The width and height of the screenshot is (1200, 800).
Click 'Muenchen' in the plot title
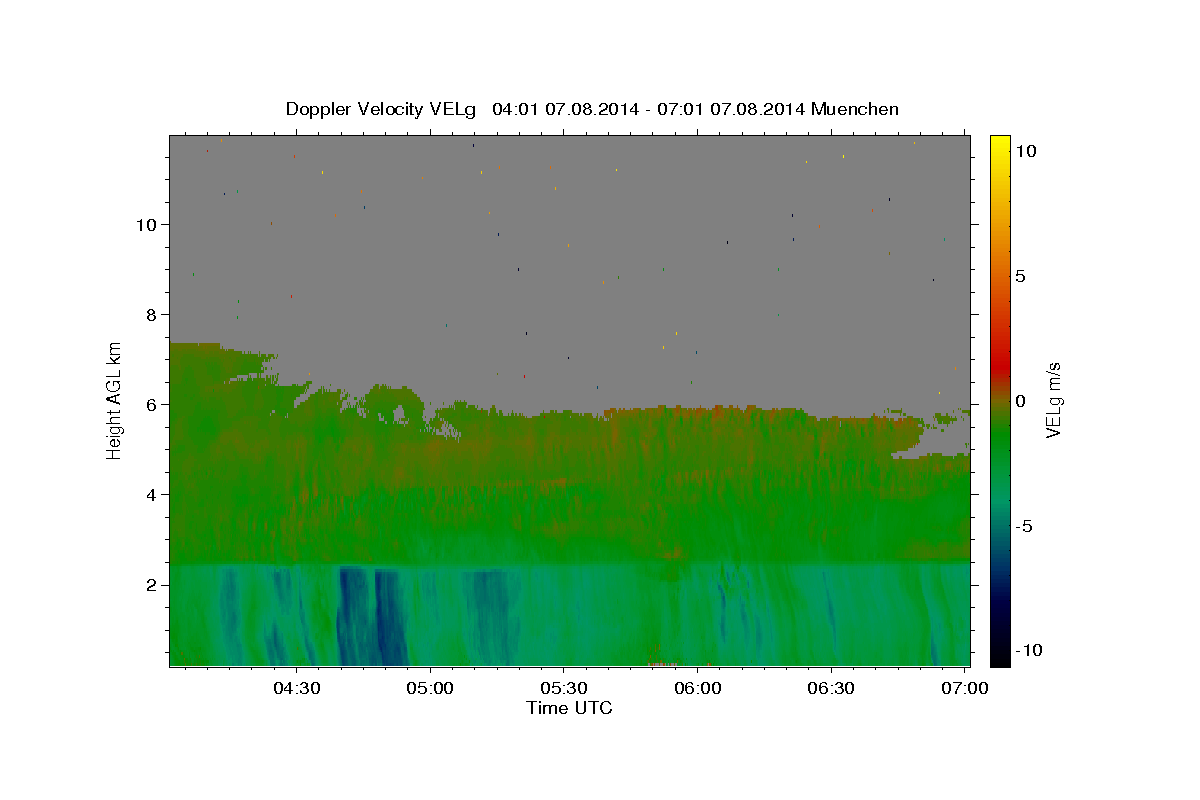[855, 109]
